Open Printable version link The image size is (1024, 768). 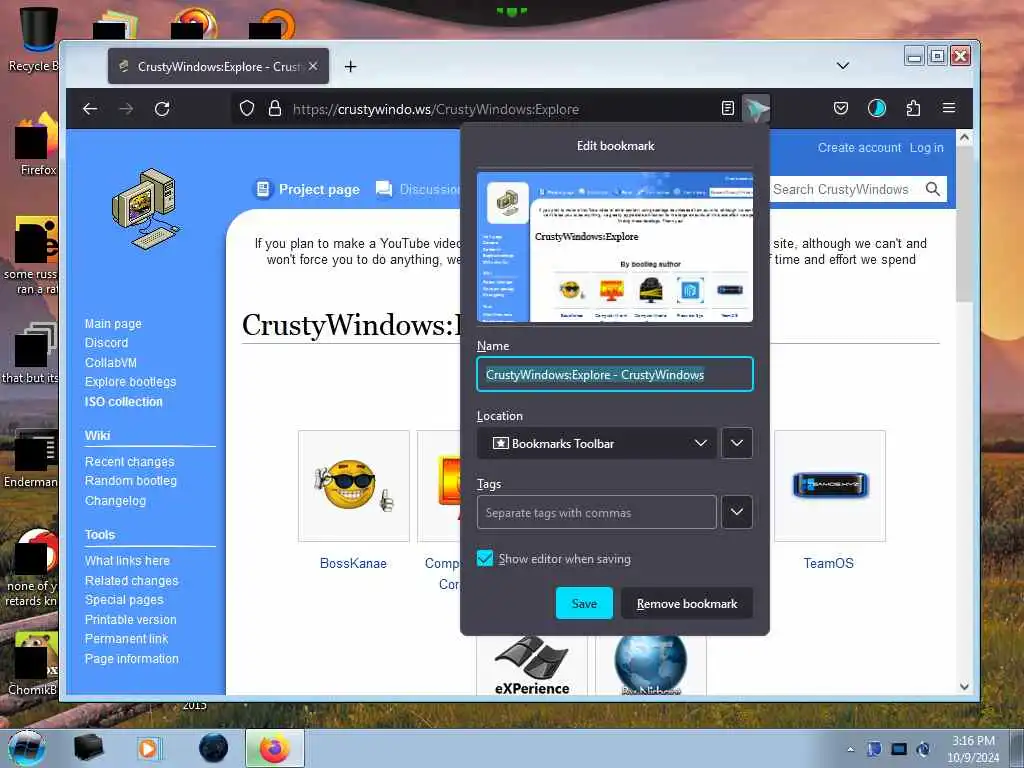pyautogui.click(x=130, y=619)
